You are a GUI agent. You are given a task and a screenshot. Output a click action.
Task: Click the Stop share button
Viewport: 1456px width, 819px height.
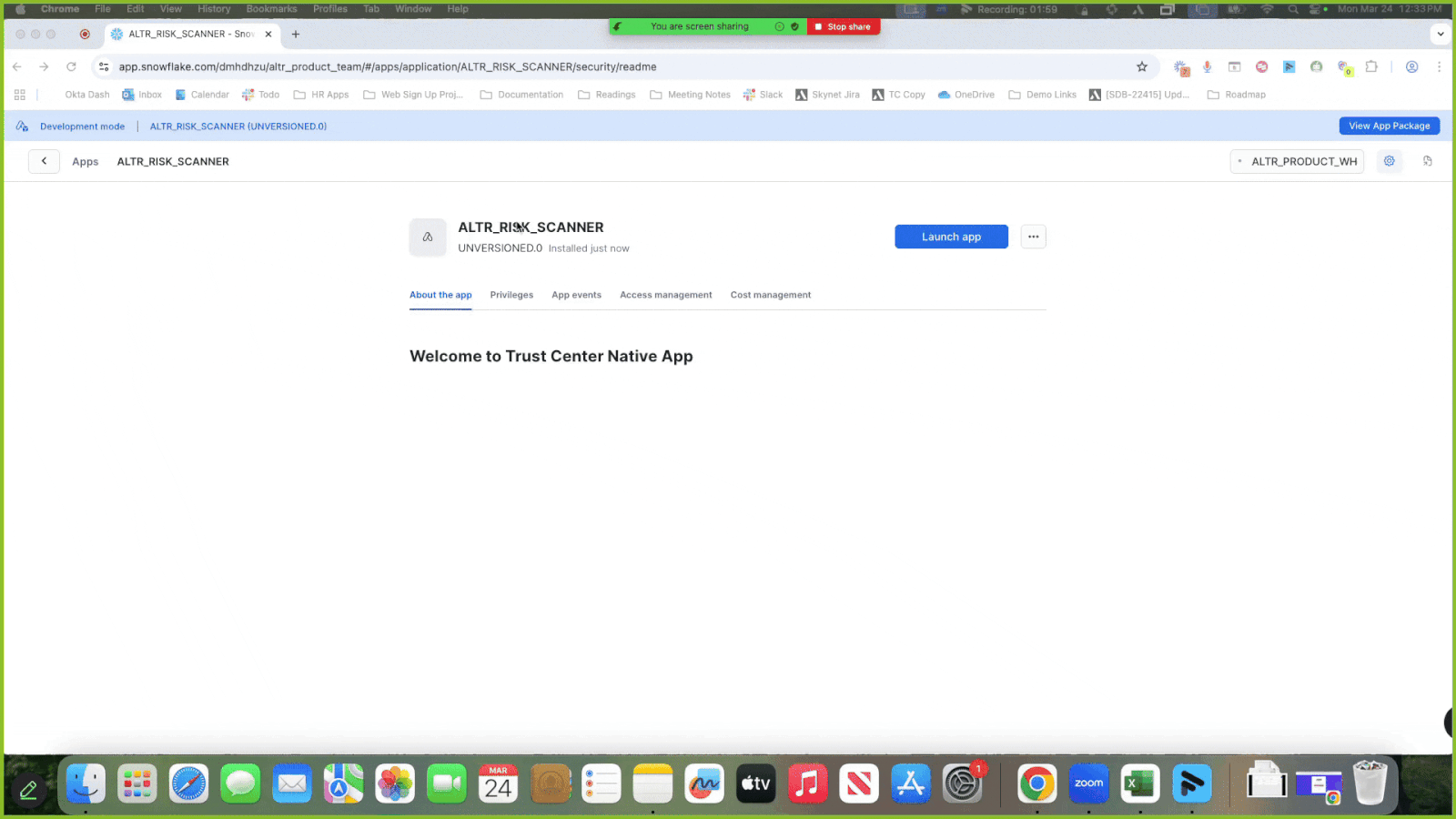[x=844, y=26]
